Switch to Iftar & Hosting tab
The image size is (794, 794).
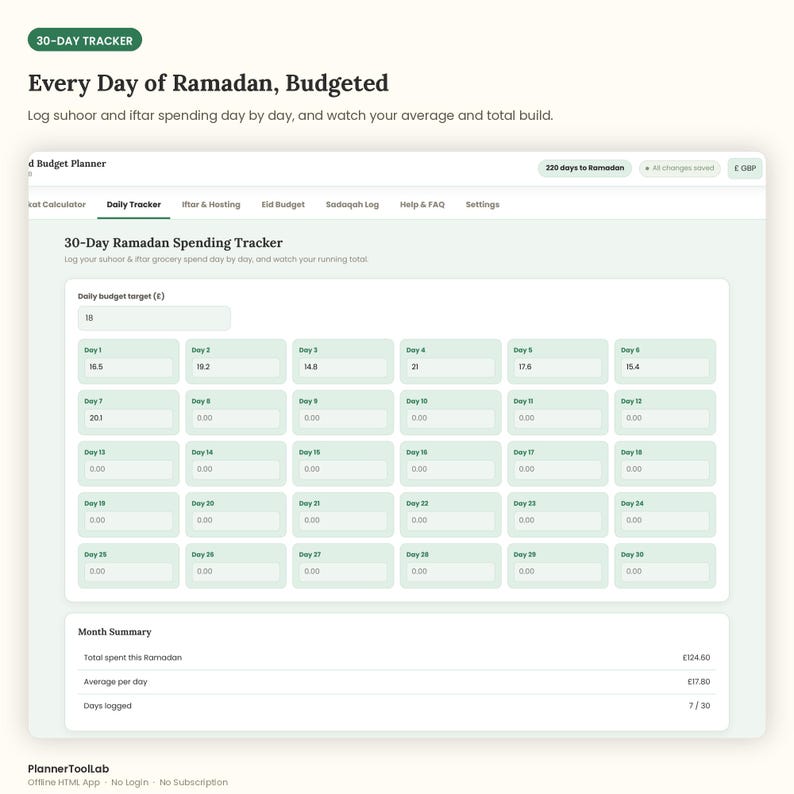pos(211,205)
